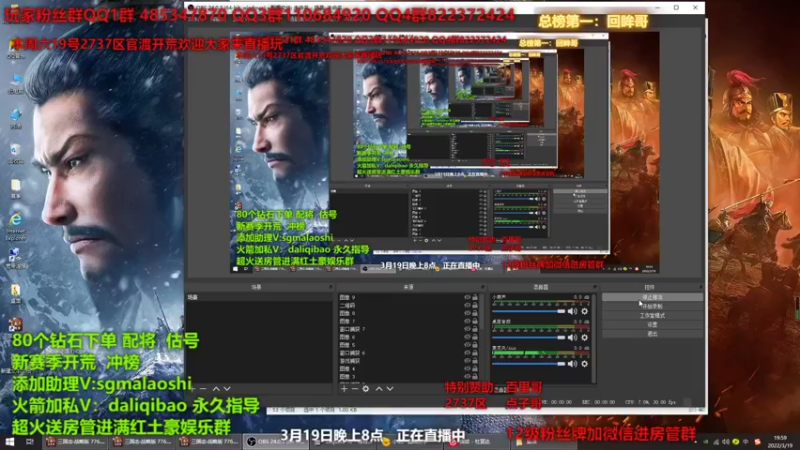Click 退出 exit button in controls
The image size is (800, 450).
point(652,334)
